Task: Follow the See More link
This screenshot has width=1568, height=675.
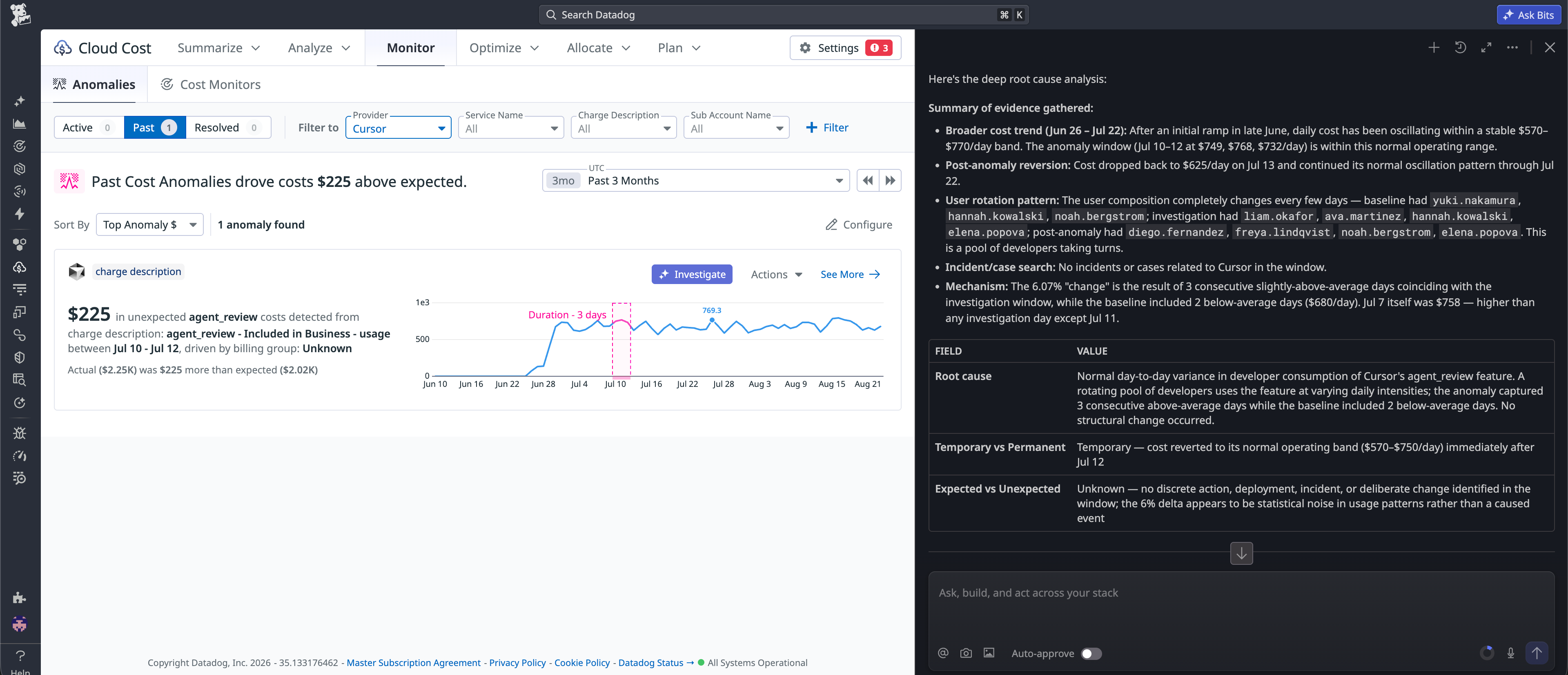Action: [x=850, y=274]
